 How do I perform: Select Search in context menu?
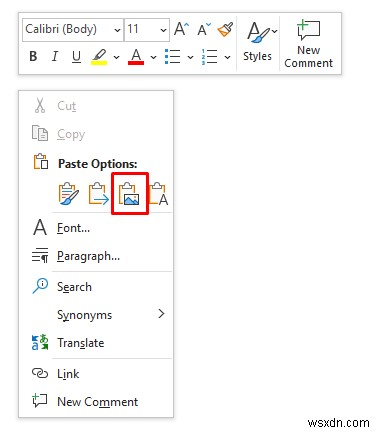(96, 287)
